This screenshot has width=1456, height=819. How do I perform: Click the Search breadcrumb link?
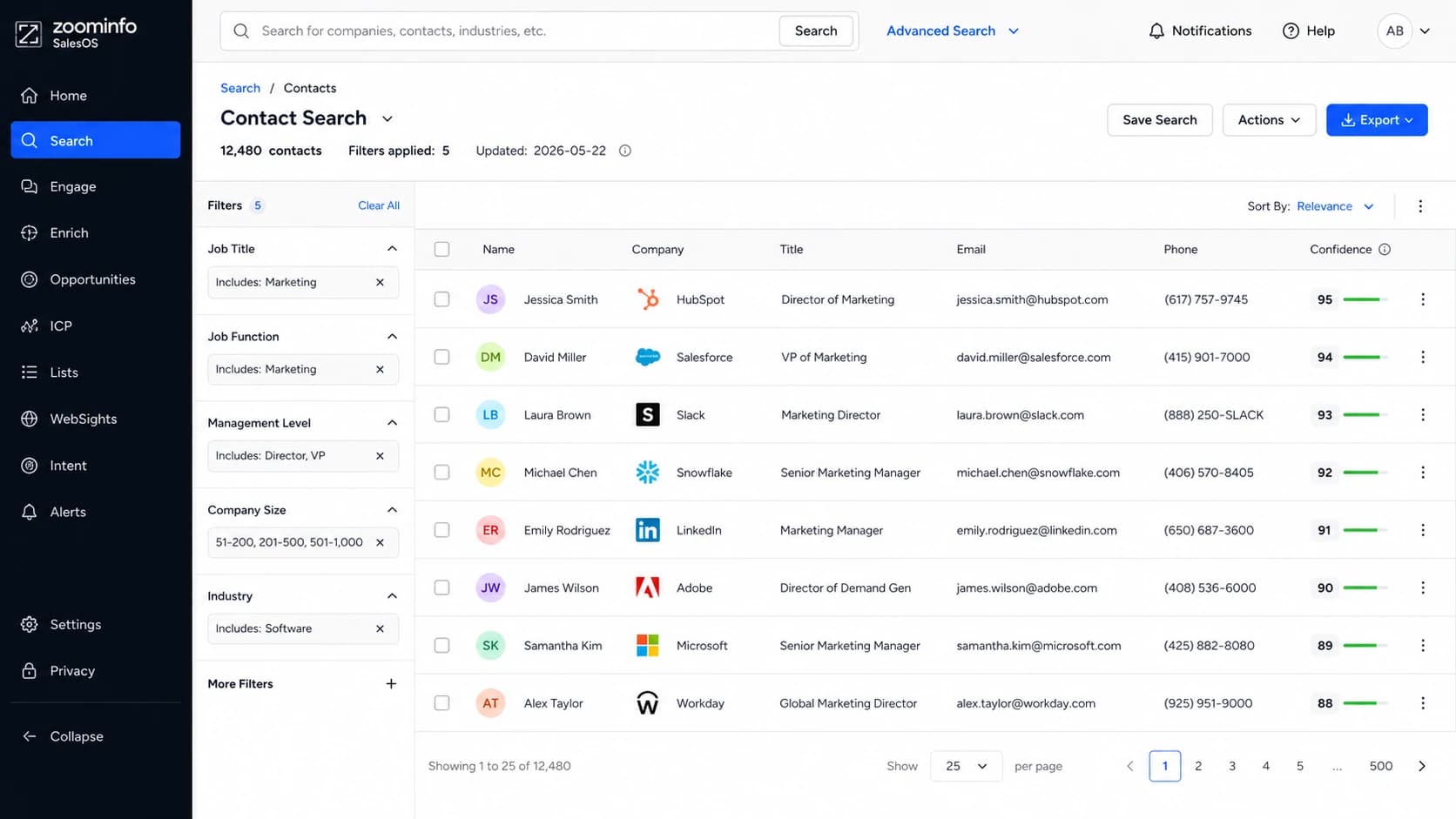(240, 88)
